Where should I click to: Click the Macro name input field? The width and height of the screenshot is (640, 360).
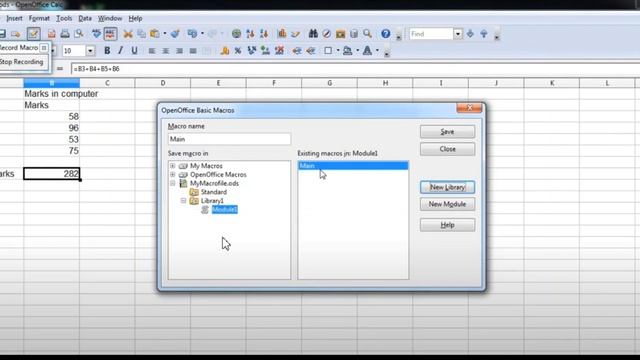(x=229, y=139)
